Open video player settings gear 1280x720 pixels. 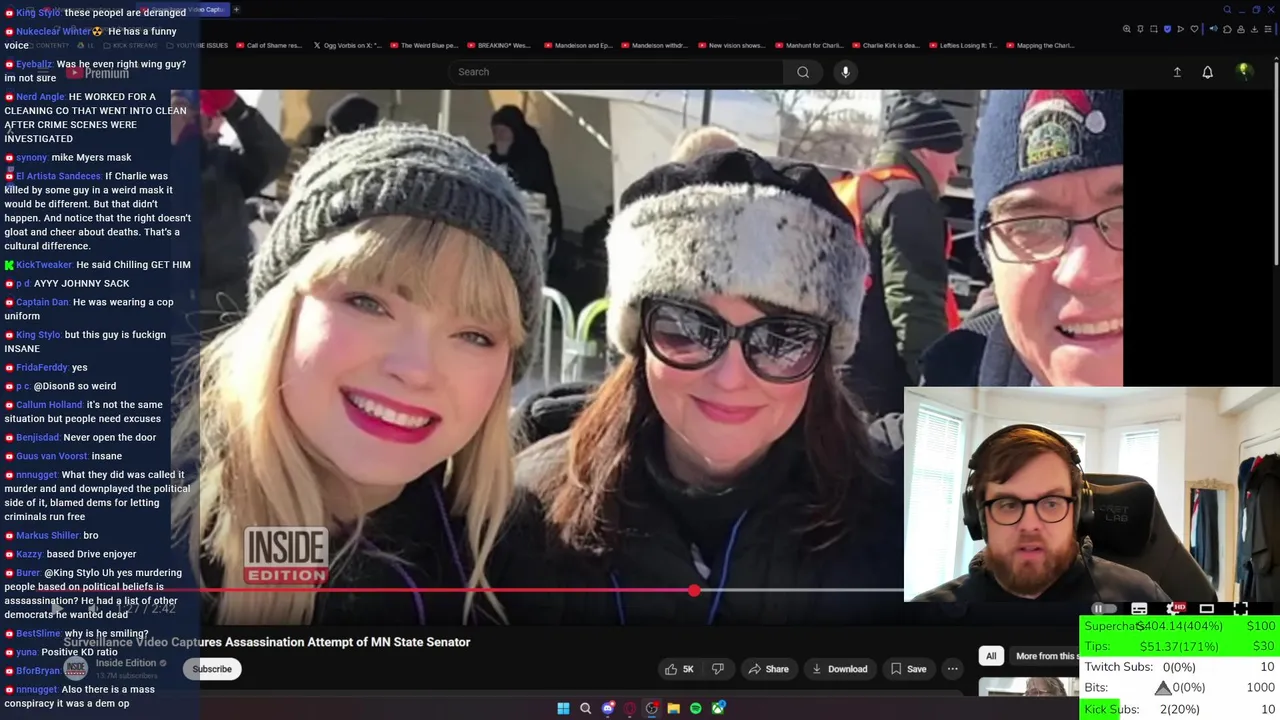1174,609
